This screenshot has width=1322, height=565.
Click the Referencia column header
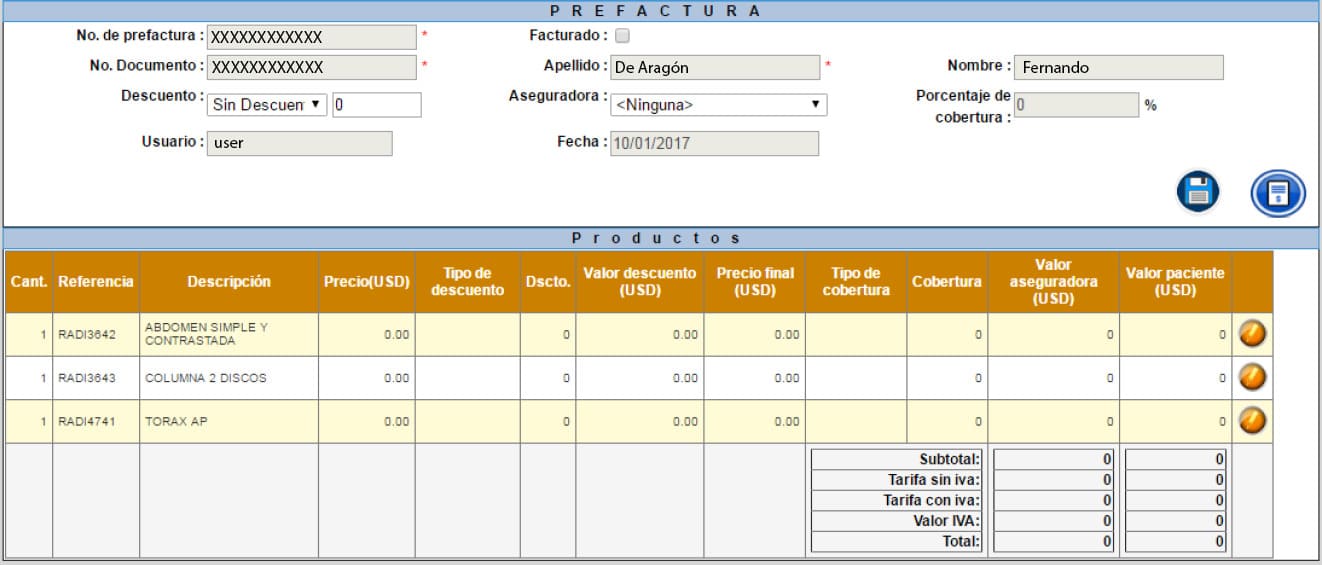click(x=96, y=282)
